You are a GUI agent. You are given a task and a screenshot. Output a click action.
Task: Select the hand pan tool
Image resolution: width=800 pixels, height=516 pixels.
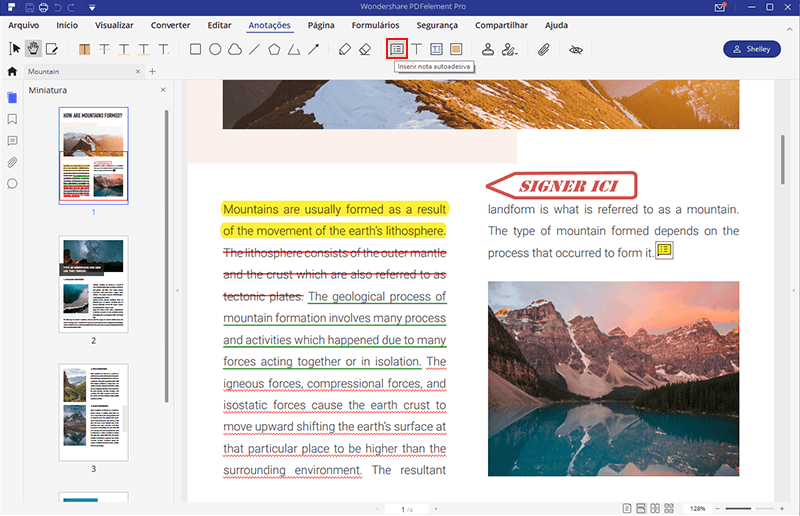pyautogui.click(x=33, y=48)
